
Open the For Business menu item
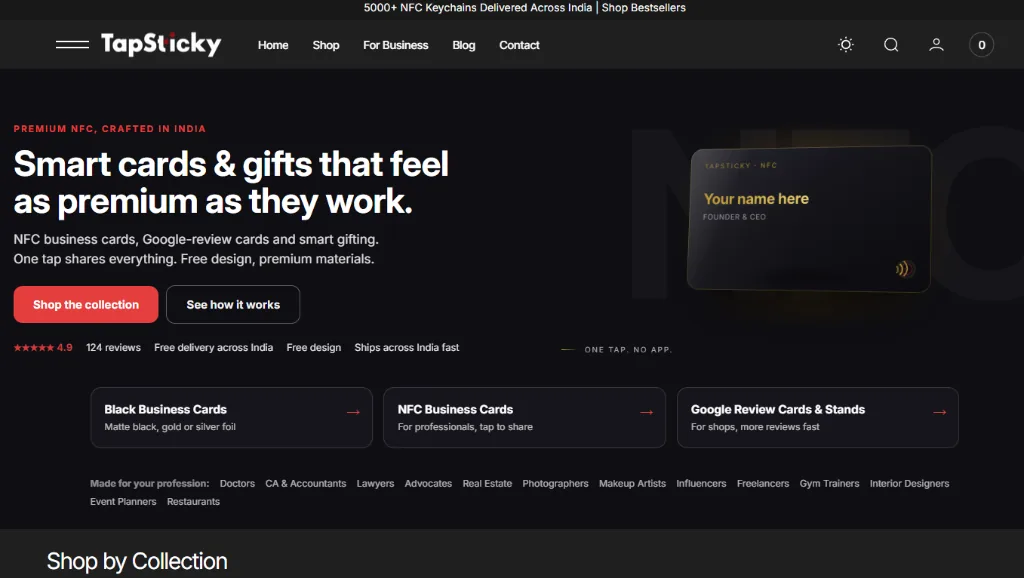(x=396, y=45)
